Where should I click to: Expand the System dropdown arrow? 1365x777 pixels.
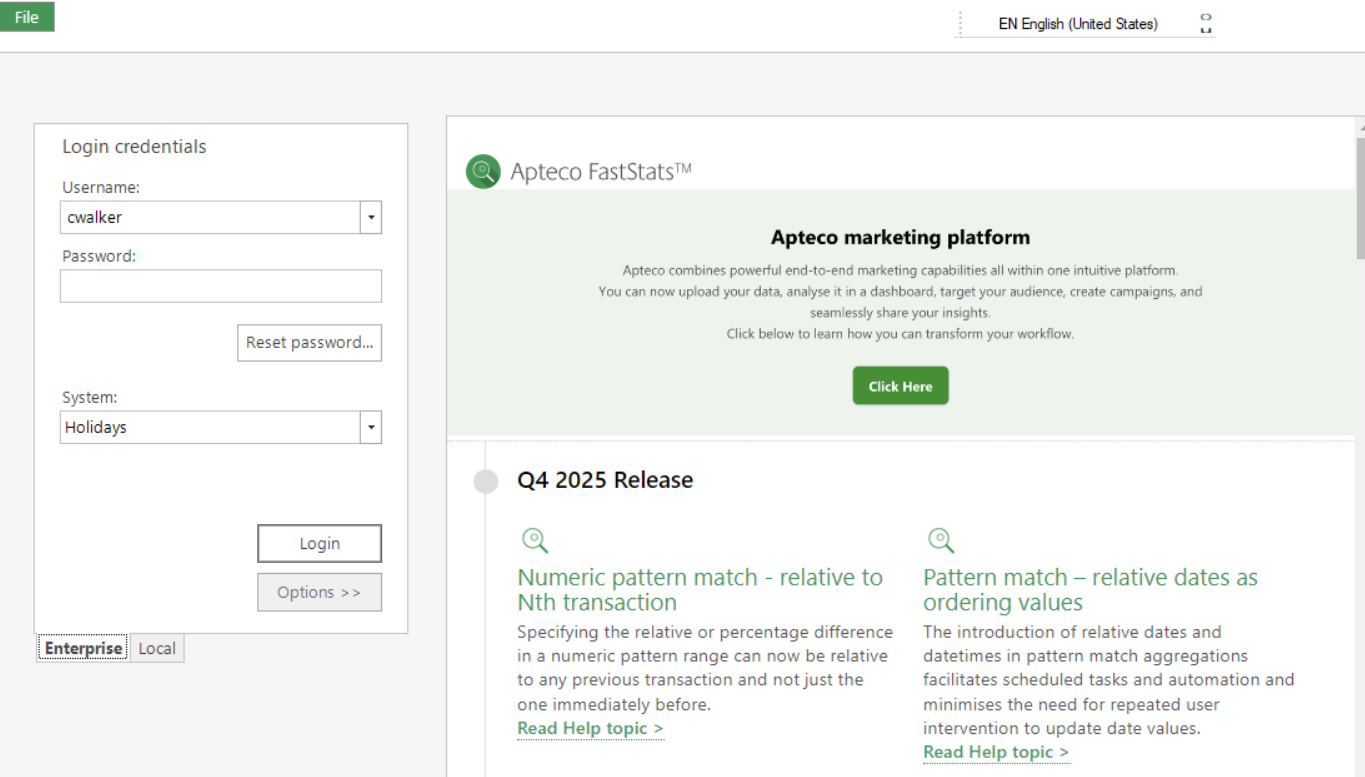click(x=371, y=427)
